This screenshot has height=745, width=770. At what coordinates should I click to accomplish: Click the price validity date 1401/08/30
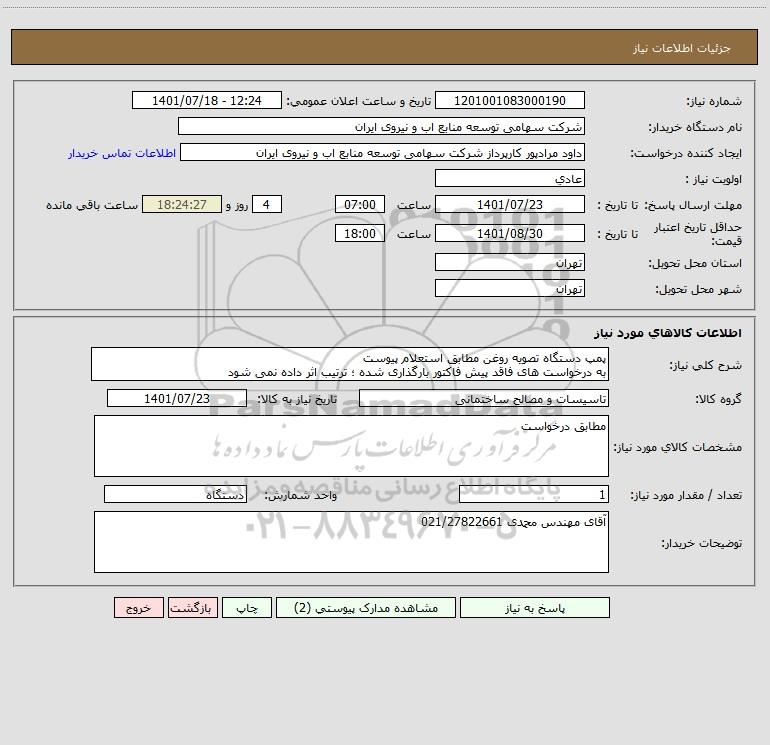tap(510, 233)
